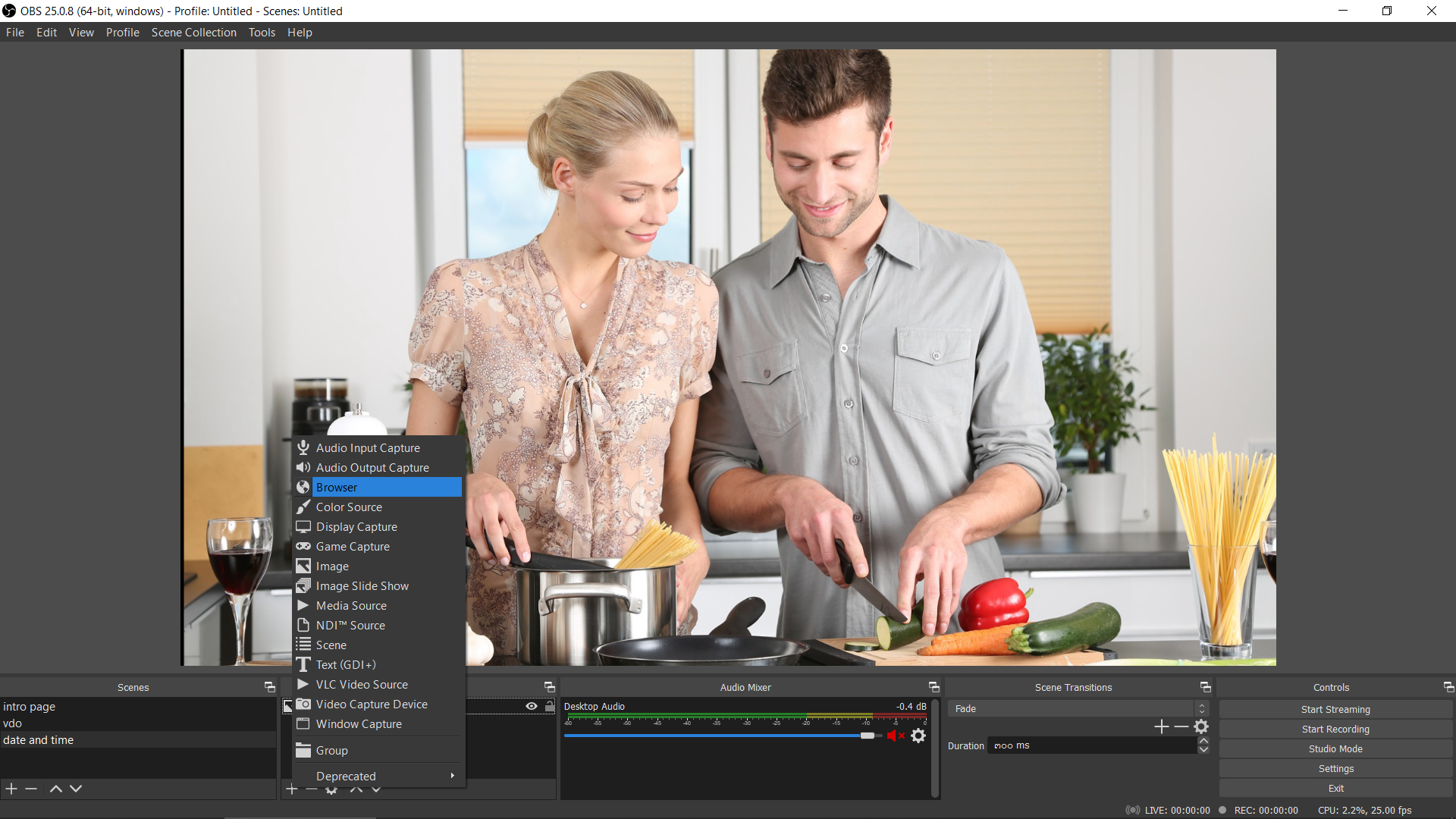Screen dimensions: 1456x819
Task: Move the selected source up with the arrow icon
Action: 356,789
